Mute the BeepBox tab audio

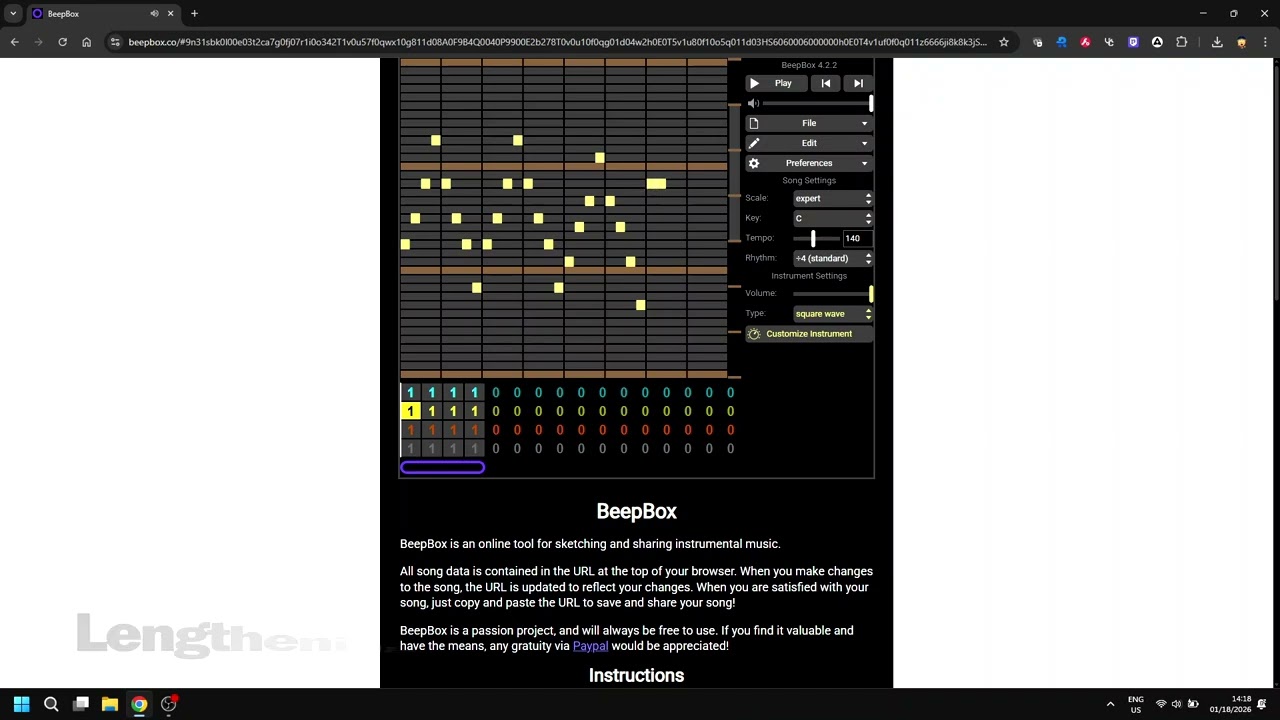(154, 14)
